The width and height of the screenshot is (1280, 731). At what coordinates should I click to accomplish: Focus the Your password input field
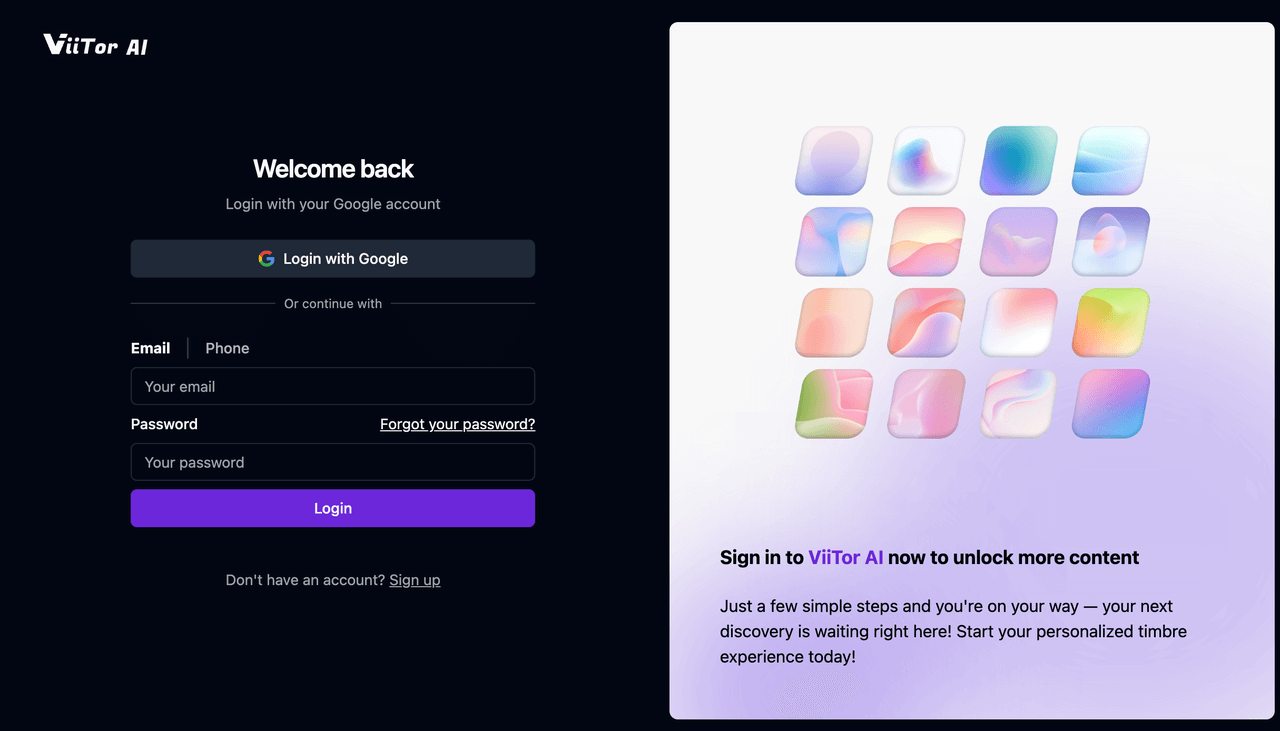point(333,462)
